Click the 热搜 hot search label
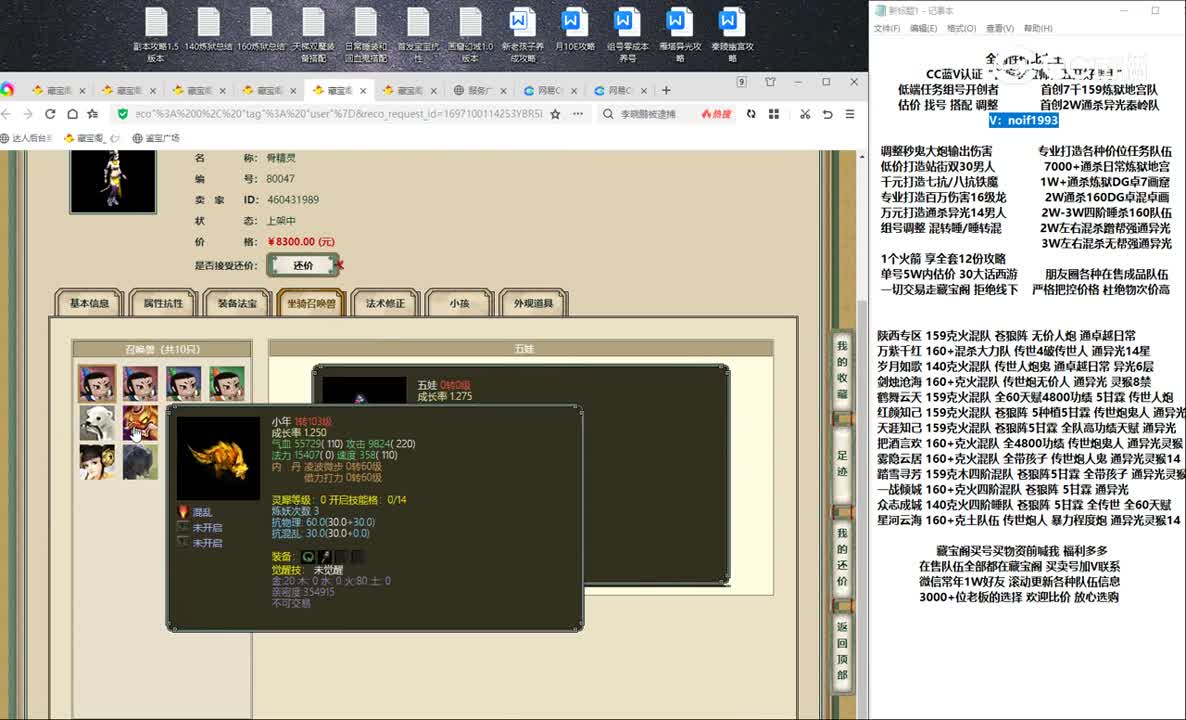This screenshot has width=1186, height=720. (x=716, y=114)
